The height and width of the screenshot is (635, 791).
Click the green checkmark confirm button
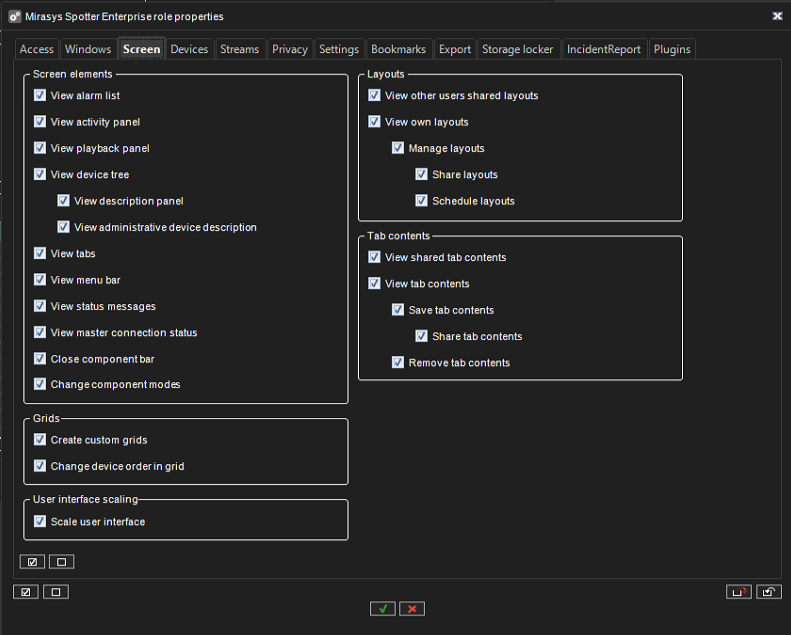pyautogui.click(x=382, y=608)
